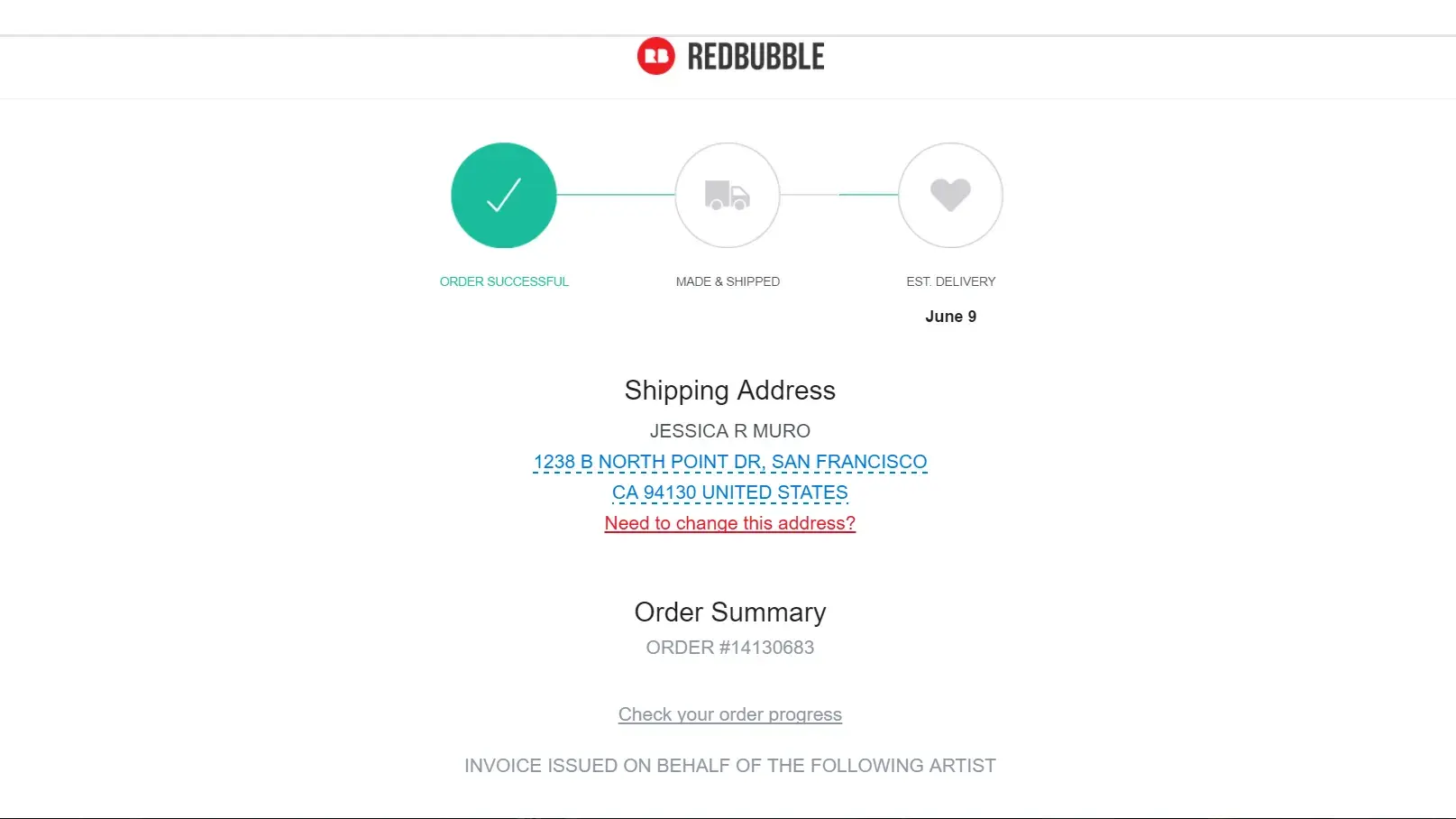Click the Shipping Address heading
The height and width of the screenshot is (819, 1456).
pos(729,391)
